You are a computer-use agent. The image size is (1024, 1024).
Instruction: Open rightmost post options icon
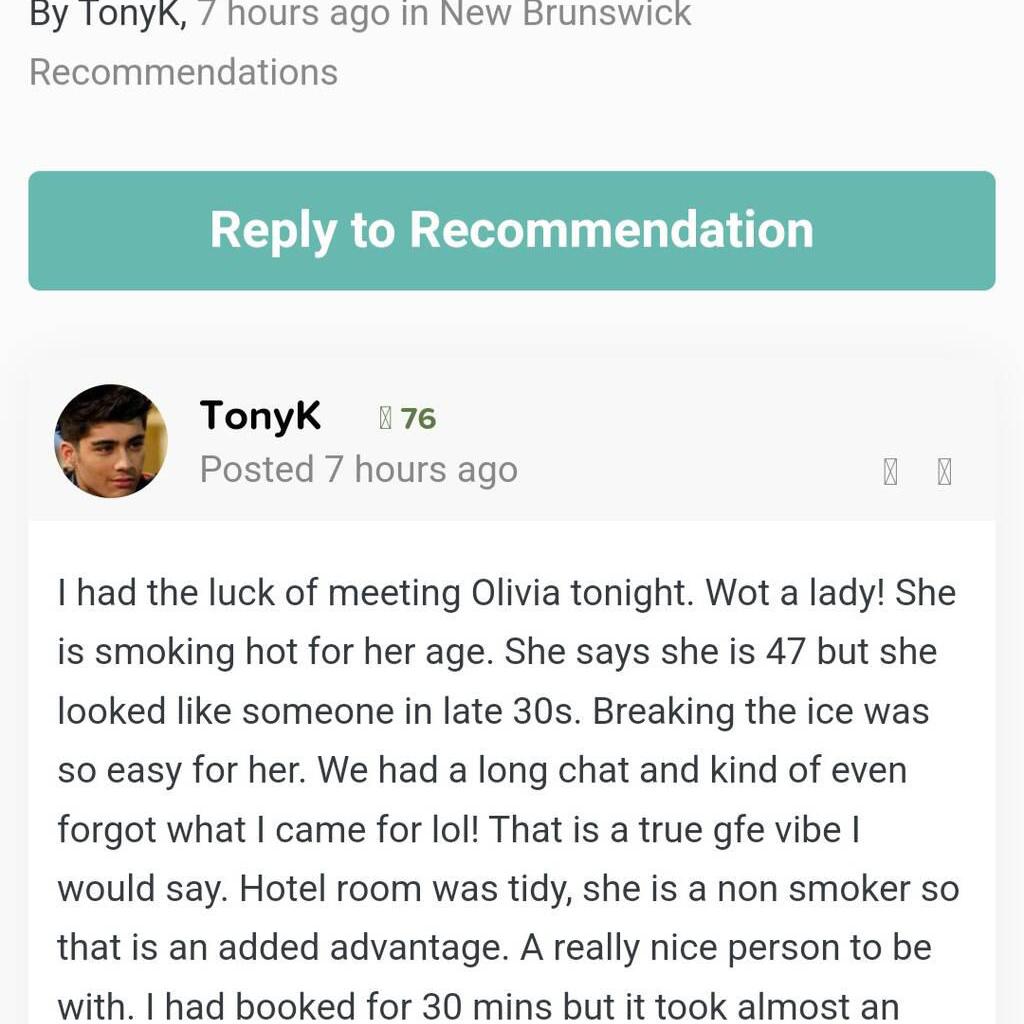[944, 472]
